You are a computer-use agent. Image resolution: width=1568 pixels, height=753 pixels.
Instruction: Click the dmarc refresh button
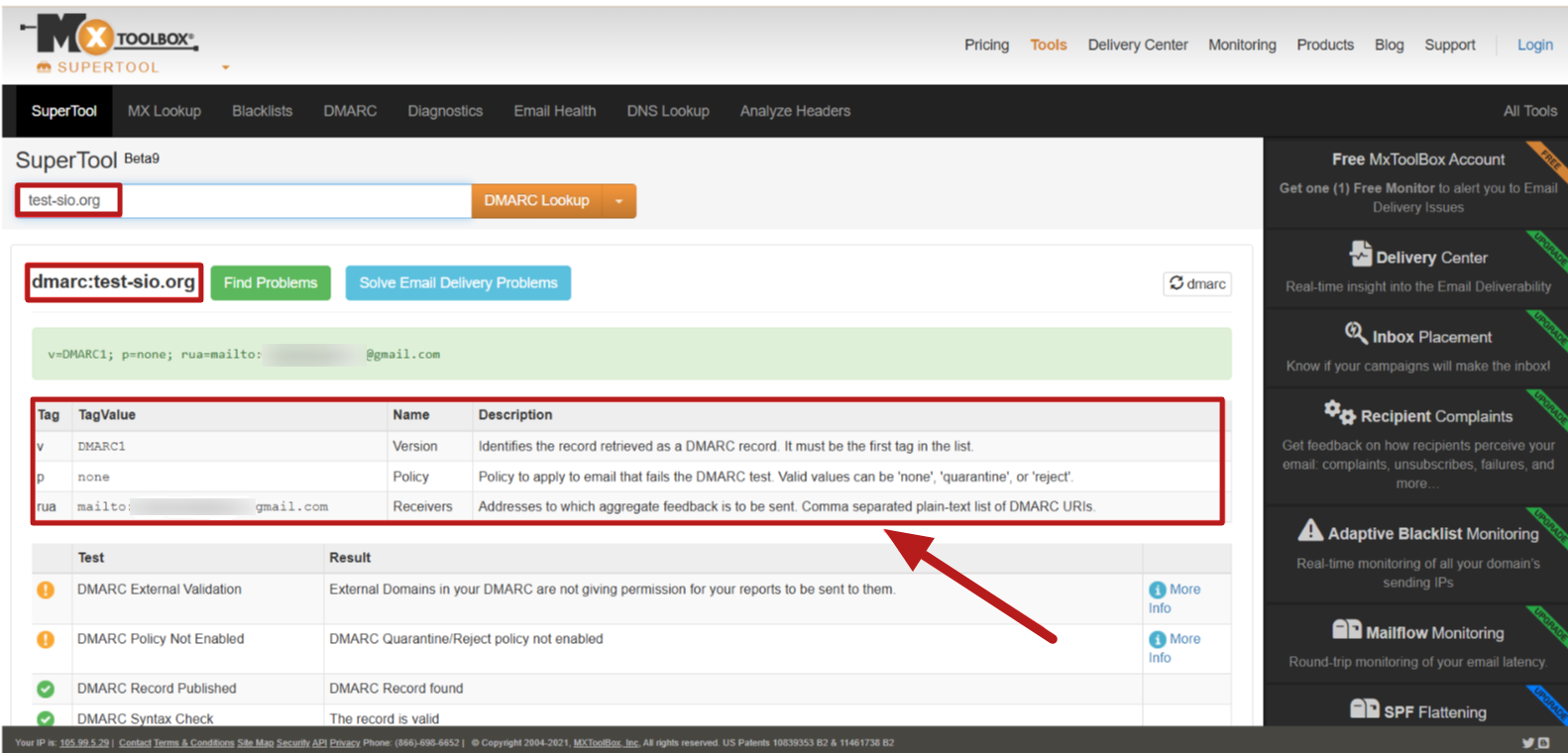tap(1197, 283)
